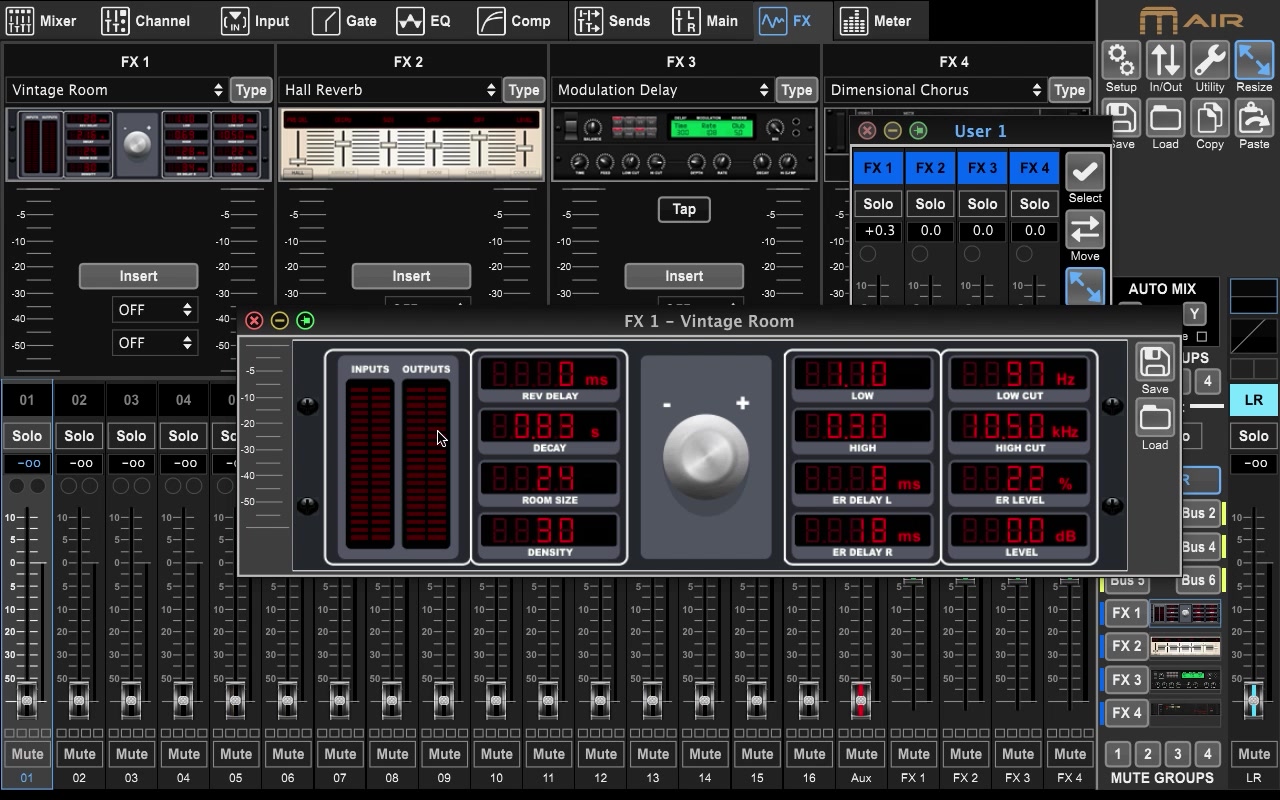Toggle Insert for FX 3

click(x=684, y=276)
